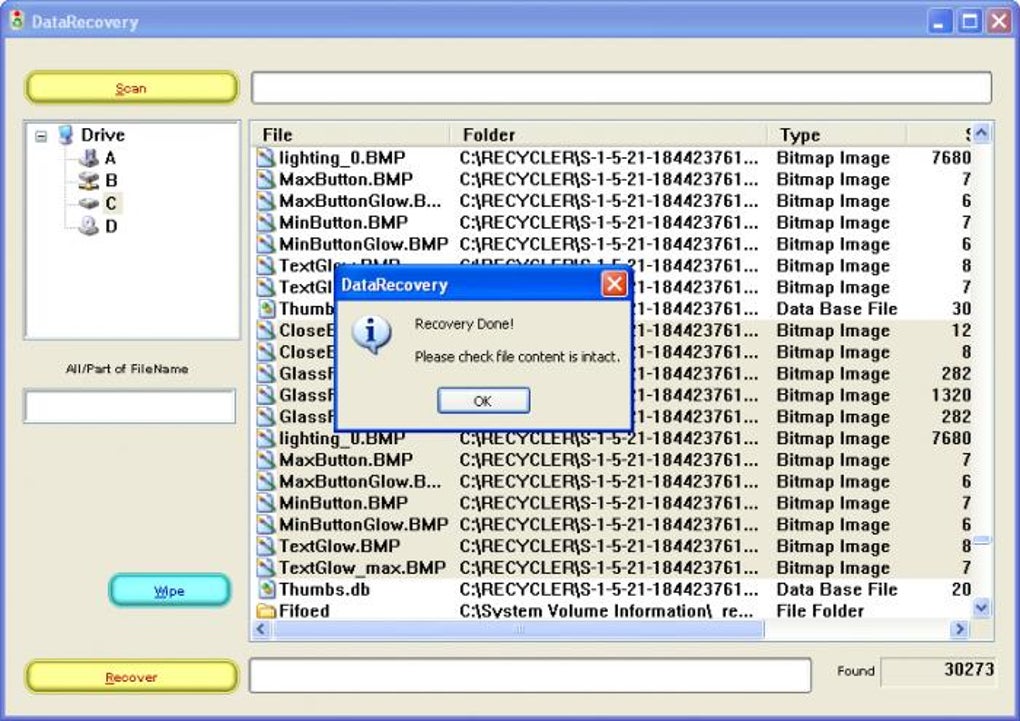Screen dimensions: 1020x721
Task: Select the Fifoed file name
Action: [304, 611]
